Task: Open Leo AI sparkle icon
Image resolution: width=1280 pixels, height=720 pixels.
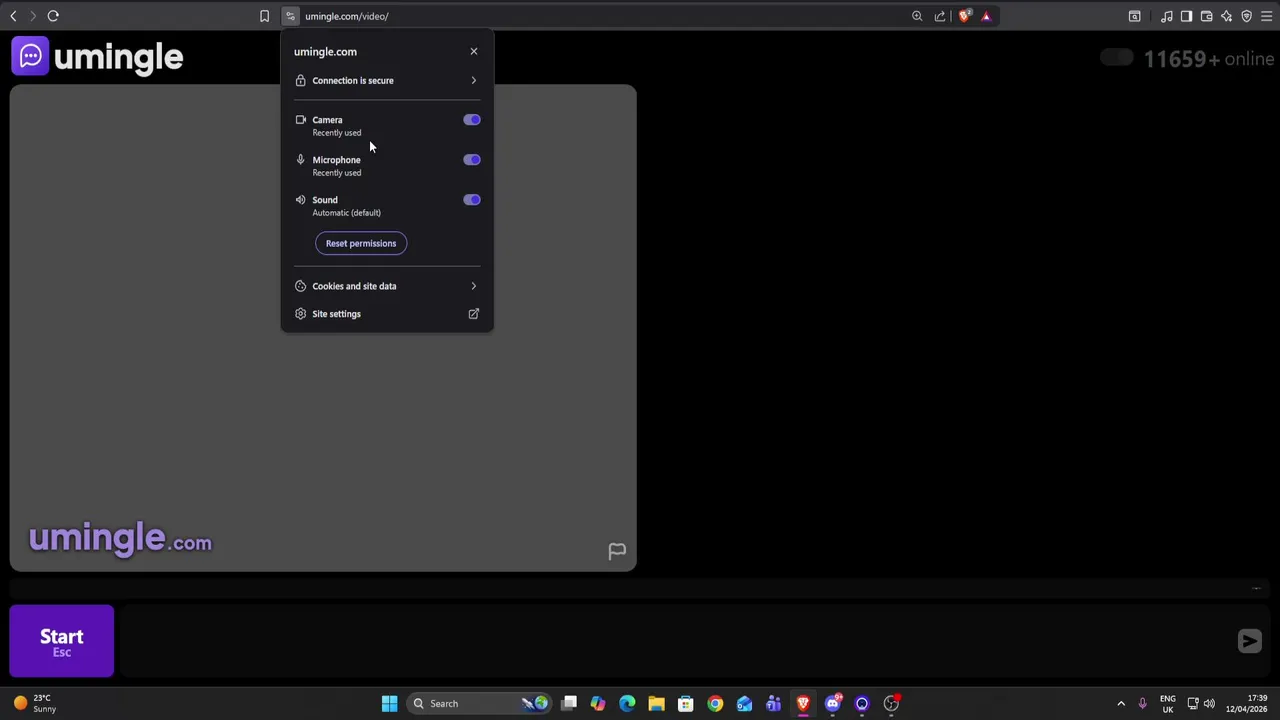Action: click(1227, 16)
